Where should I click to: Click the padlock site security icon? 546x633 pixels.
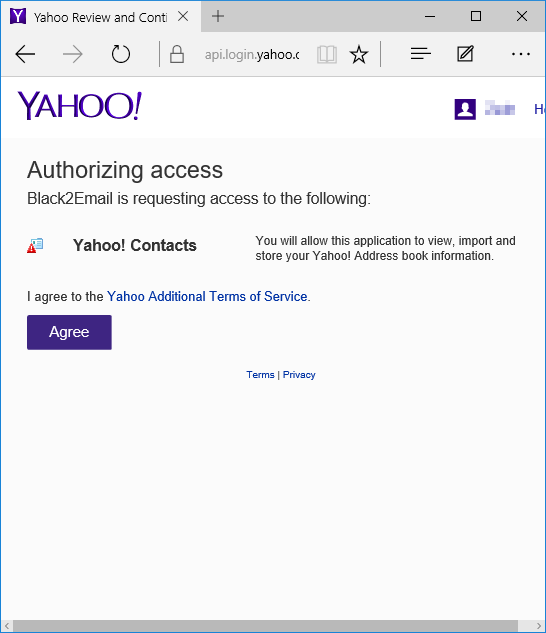click(177, 54)
